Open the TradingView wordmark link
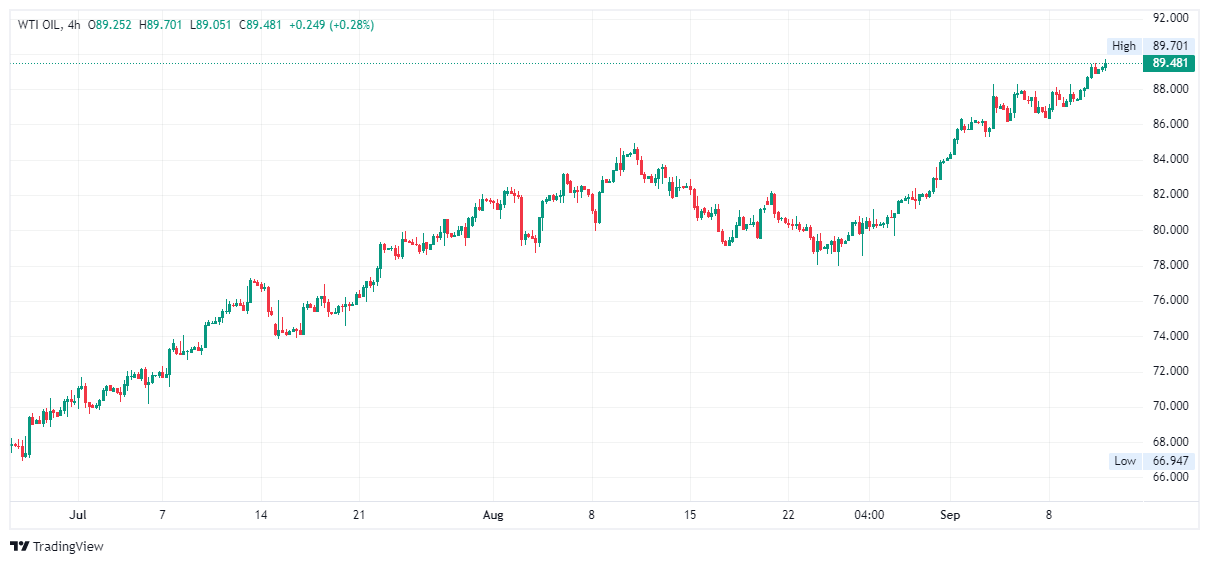The width and height of the screenshot is (1209, 564). pos(68,547)
